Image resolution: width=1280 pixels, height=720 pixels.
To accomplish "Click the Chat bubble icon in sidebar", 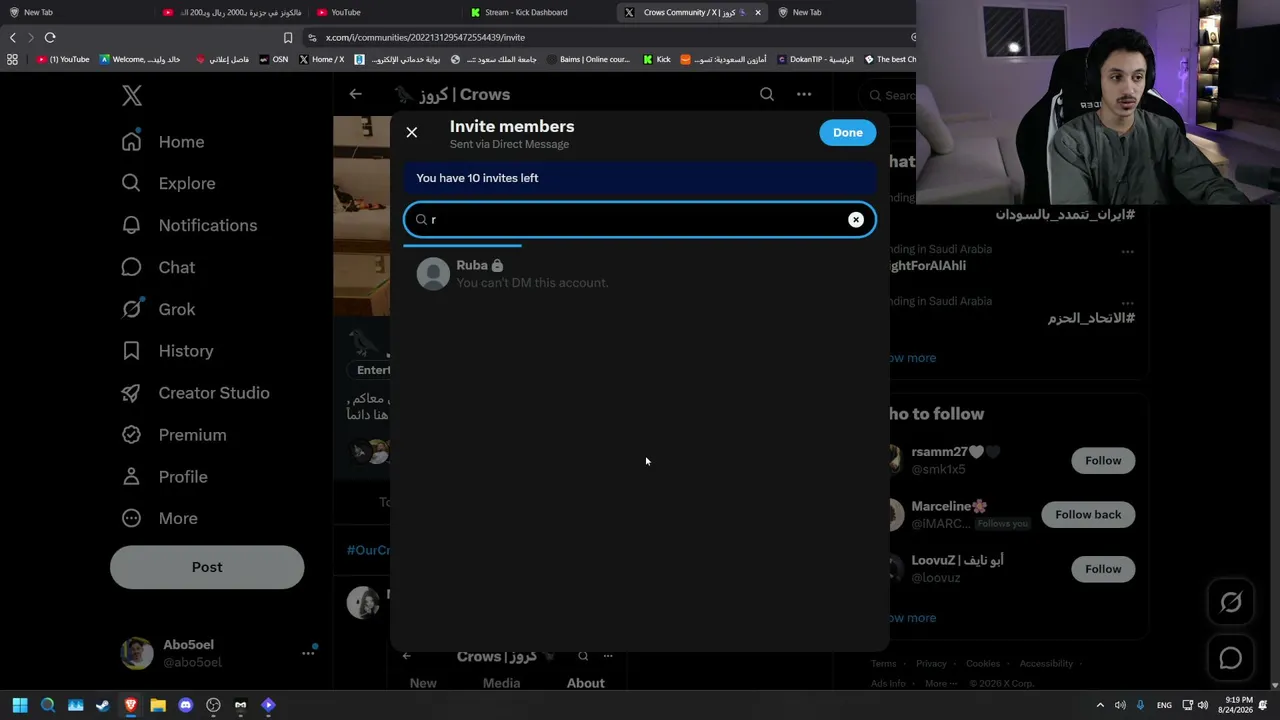I will (x=131, y=268).
